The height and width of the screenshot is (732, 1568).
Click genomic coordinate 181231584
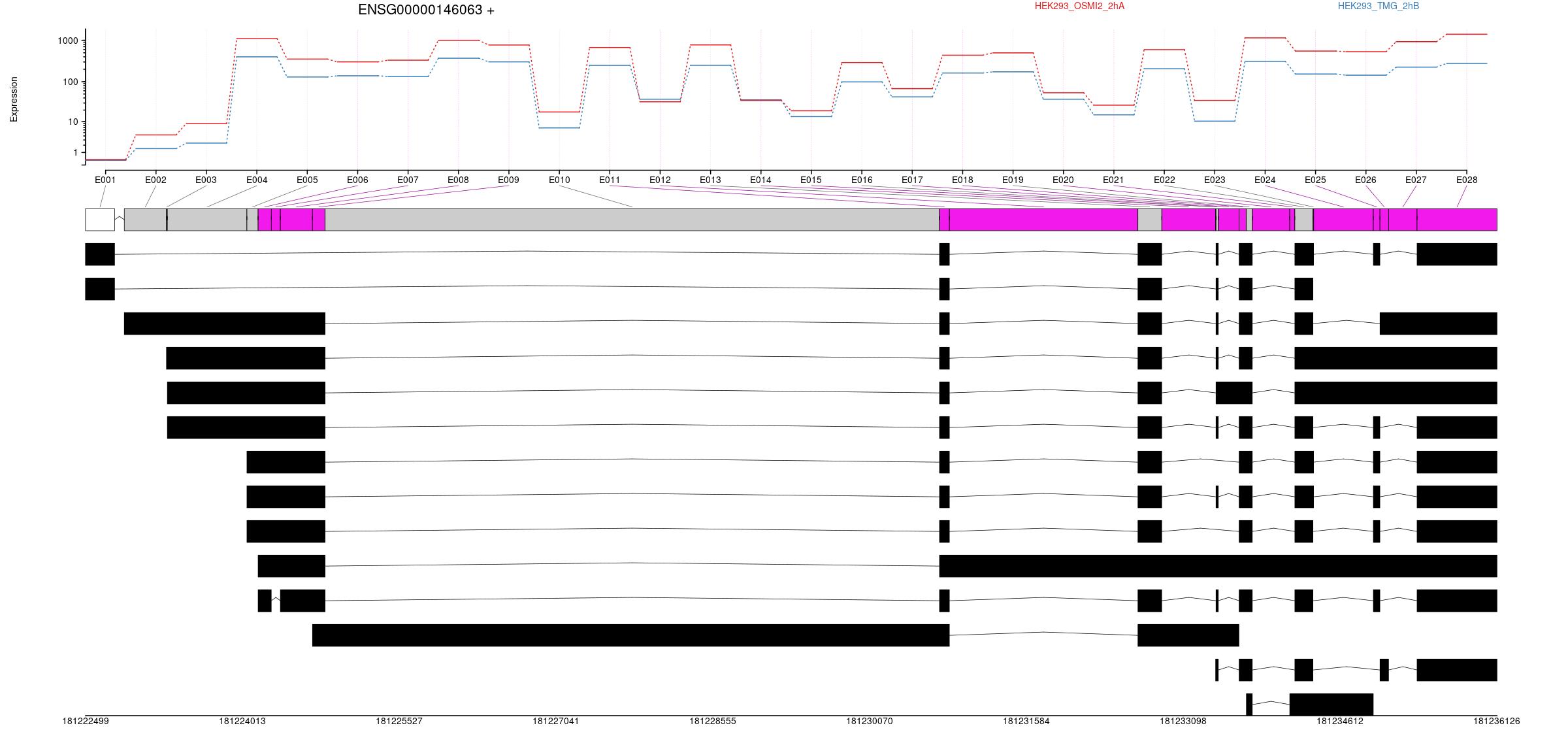click(1026, 722)
